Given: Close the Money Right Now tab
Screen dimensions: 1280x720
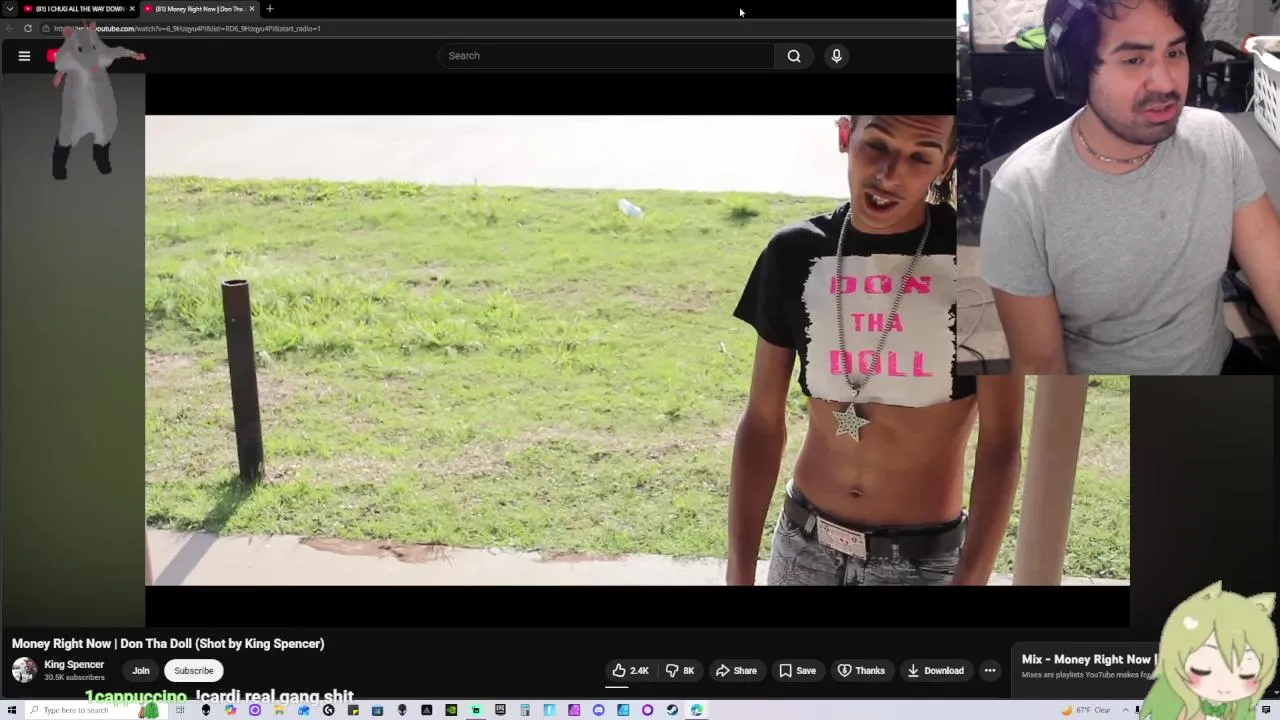Looking at the screenshot, I should coord(252,9).
